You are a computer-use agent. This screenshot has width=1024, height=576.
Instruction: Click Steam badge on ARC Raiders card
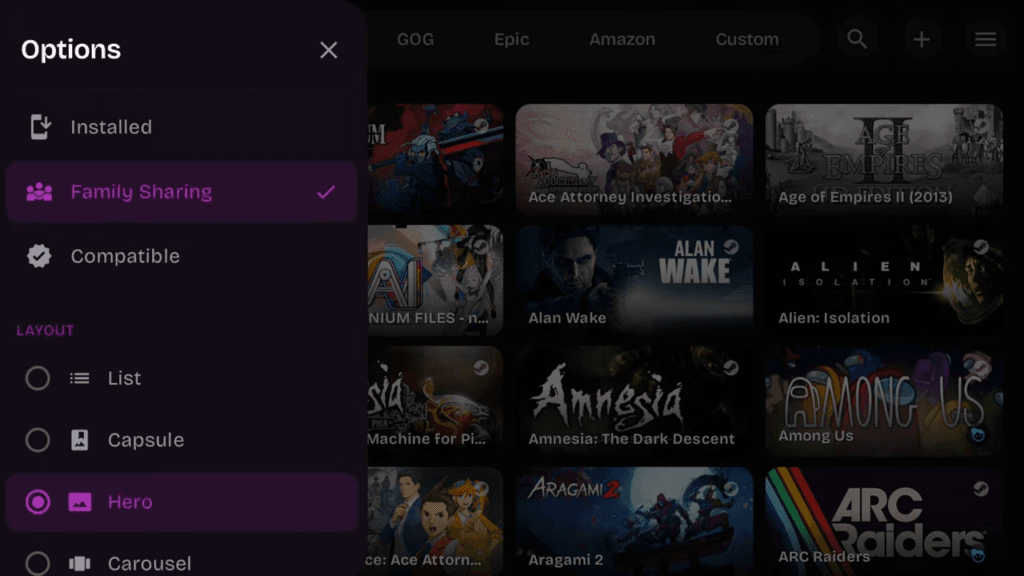[x=981, y=488]
